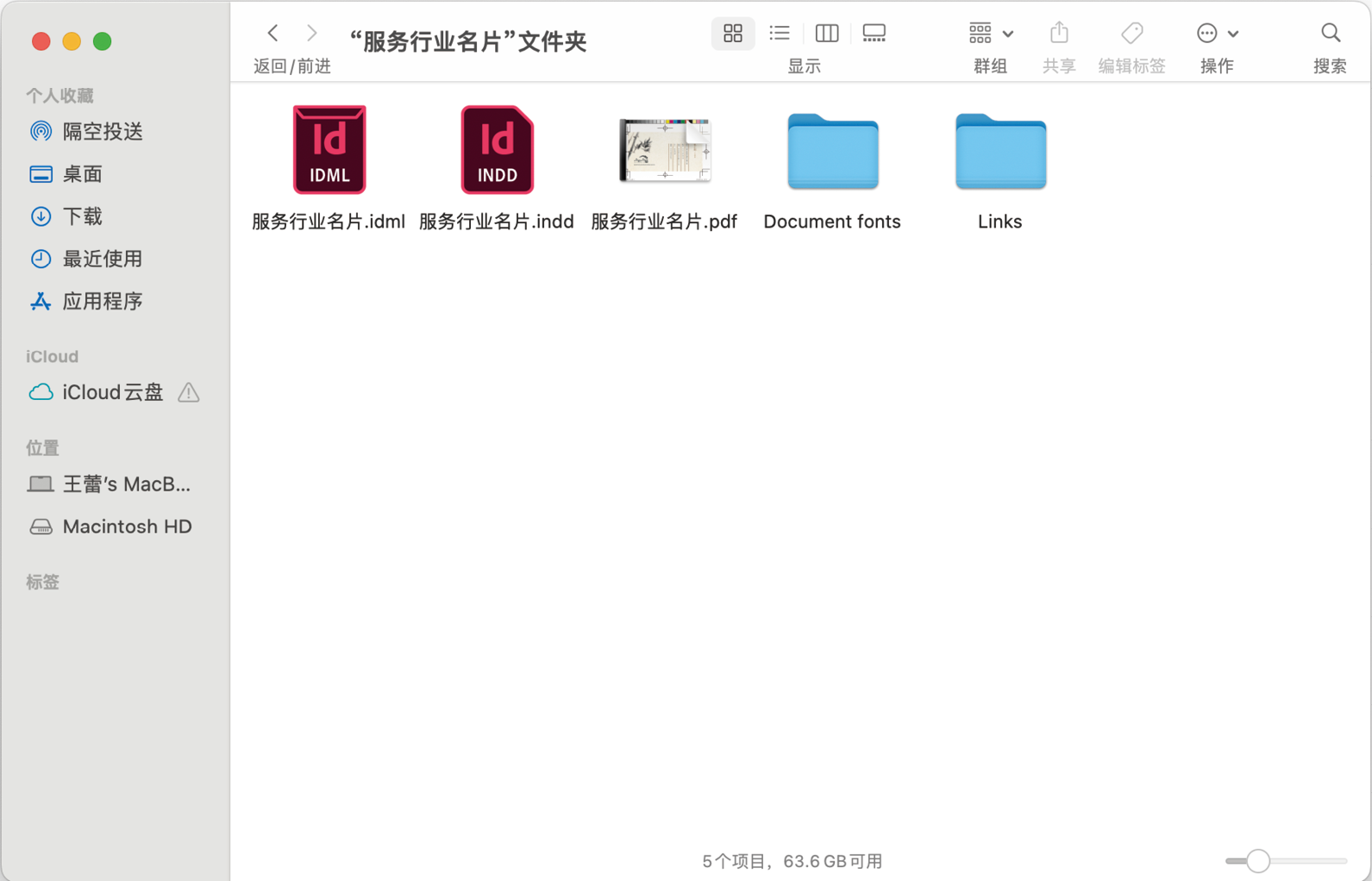Go forward with the right chevron
The image size is (1372, 881).
point(311,34)
